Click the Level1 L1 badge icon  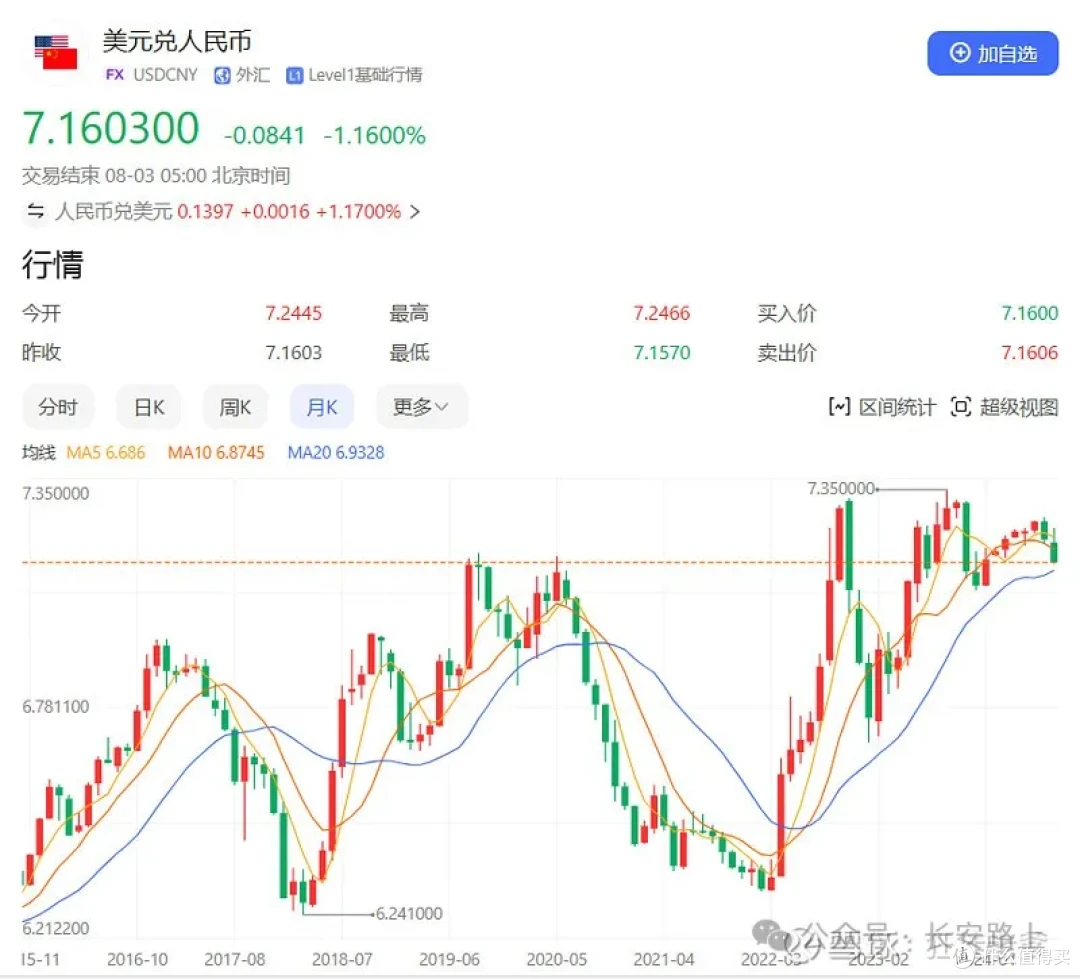295,75
